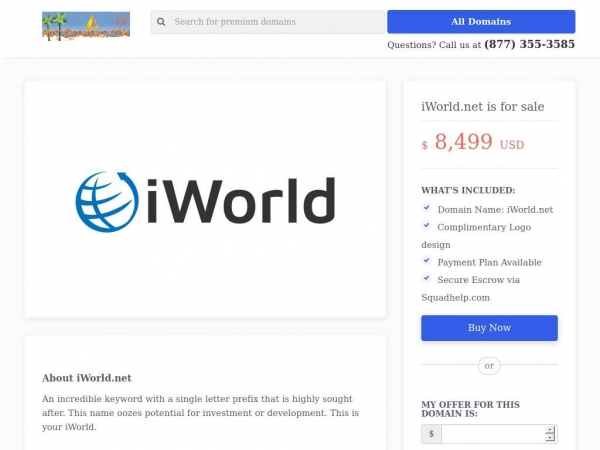
Task: Click the 'WHAT'S INCLUDED:' label
Action: tap(468, 190)
